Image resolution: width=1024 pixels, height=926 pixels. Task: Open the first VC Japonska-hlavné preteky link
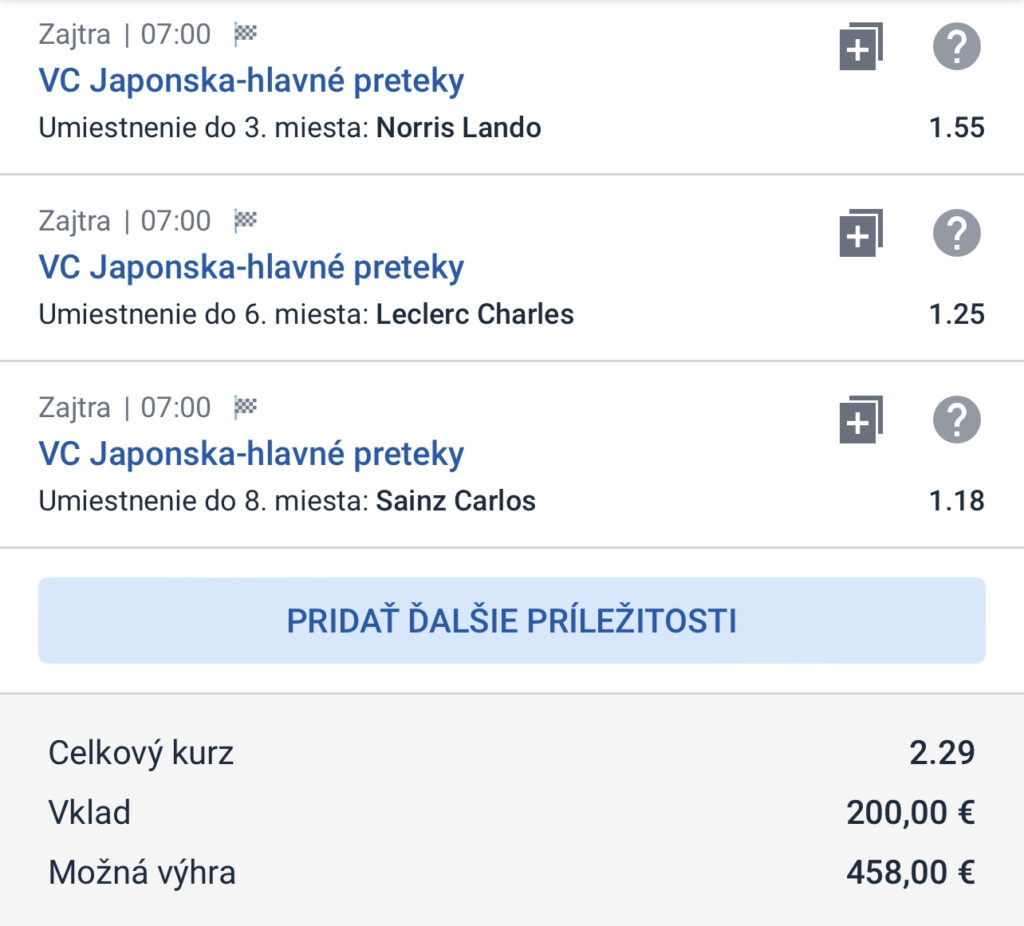[251, 81]
